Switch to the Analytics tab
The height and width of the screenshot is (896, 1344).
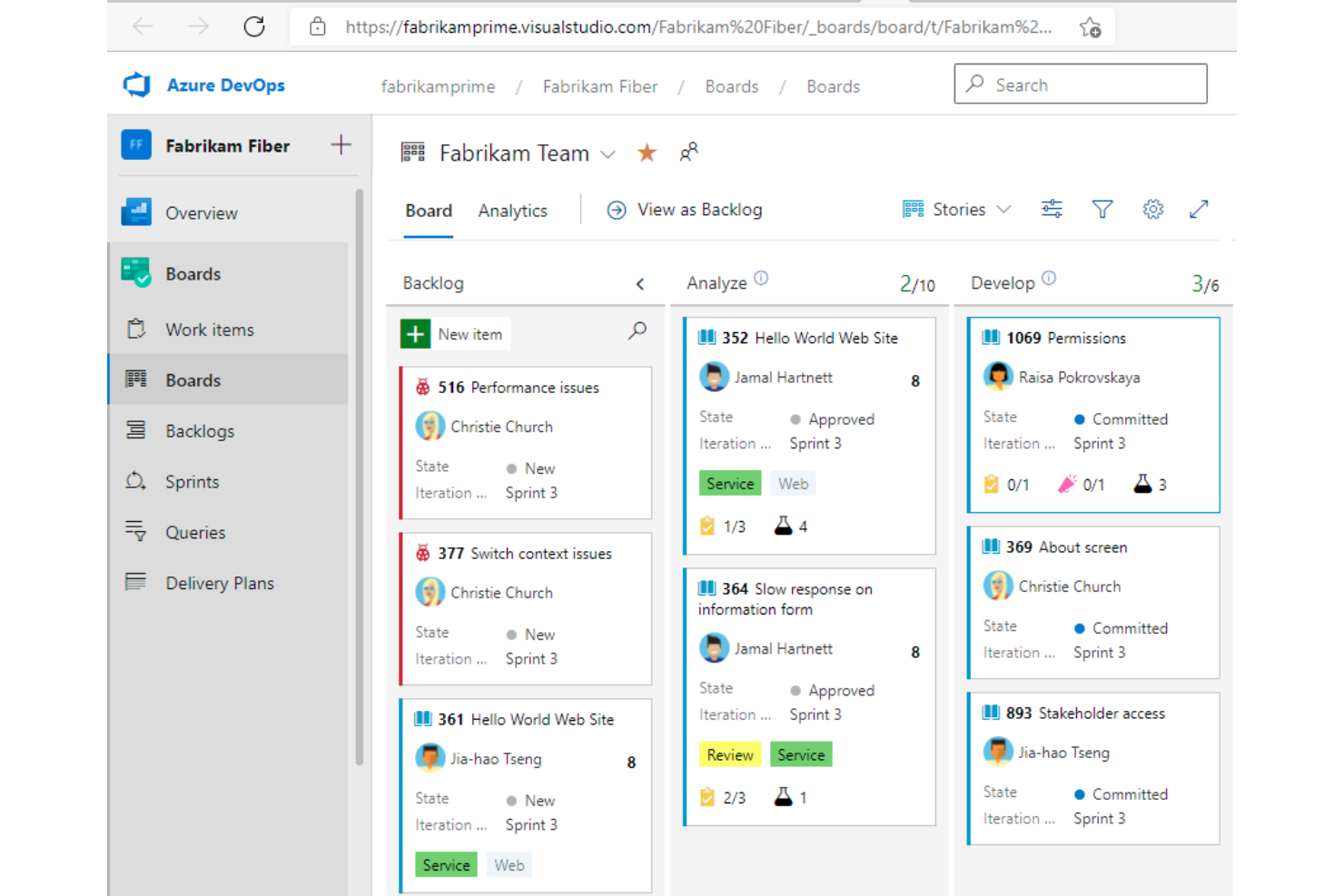click(512, 210)
